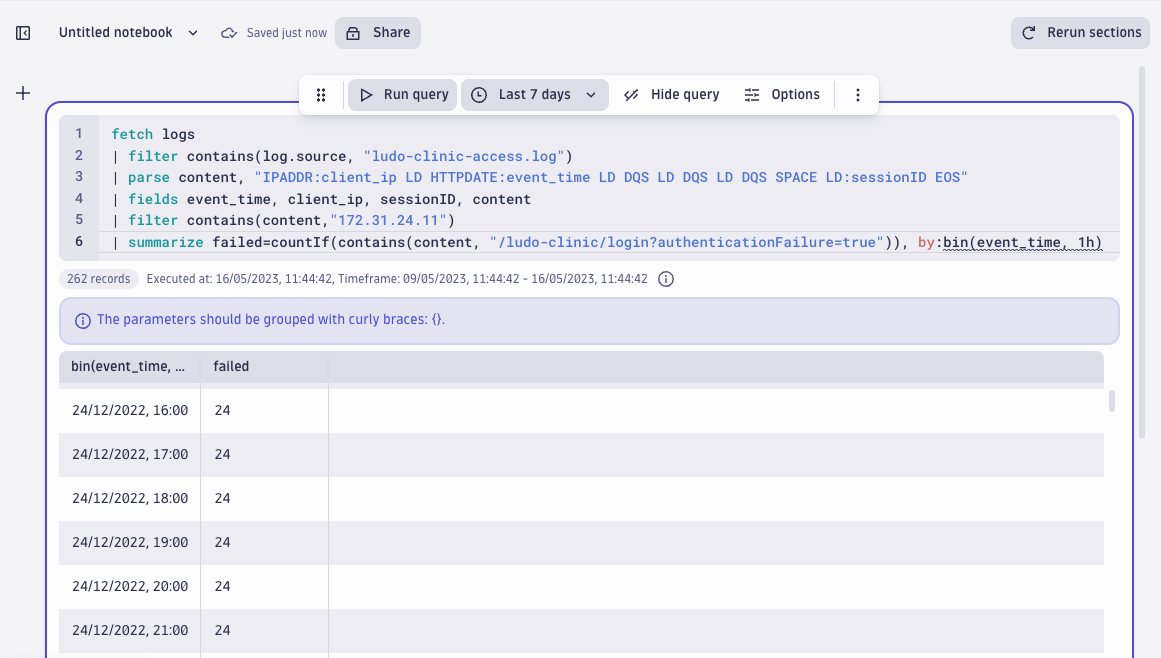1161x658 pixels.
Task: Click the info icon in the parameters banner
Action: pos(84,319)
